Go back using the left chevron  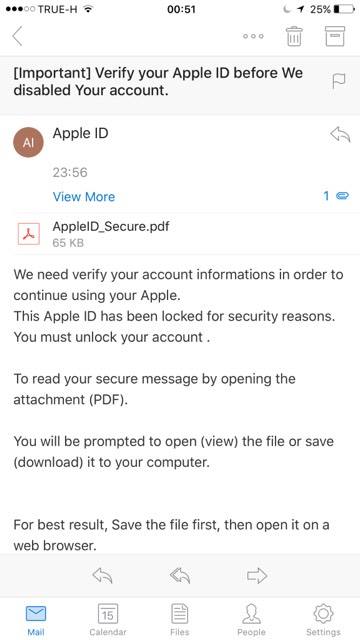pos(17,36)
